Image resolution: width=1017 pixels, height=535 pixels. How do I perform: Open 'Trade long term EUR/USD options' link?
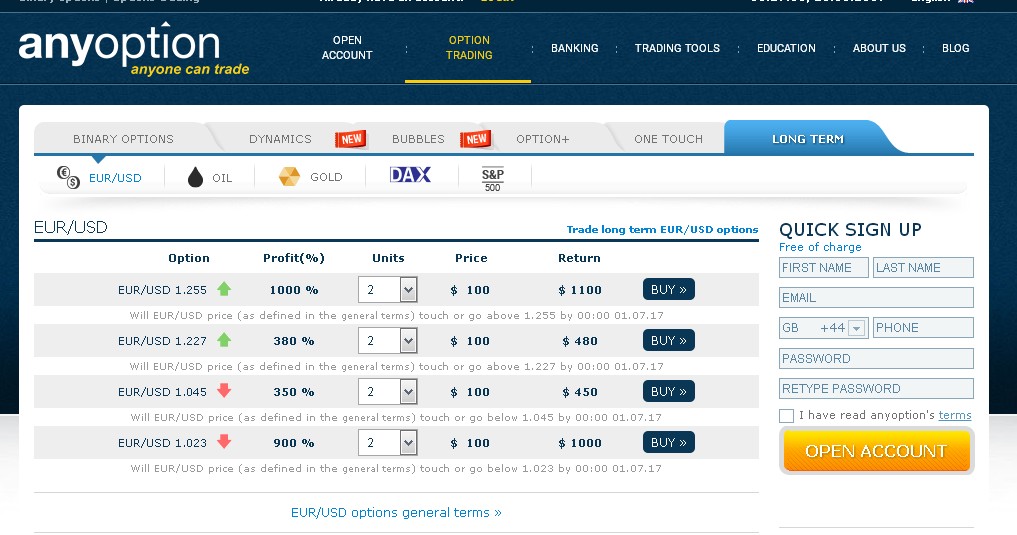[x=662, y=230]
